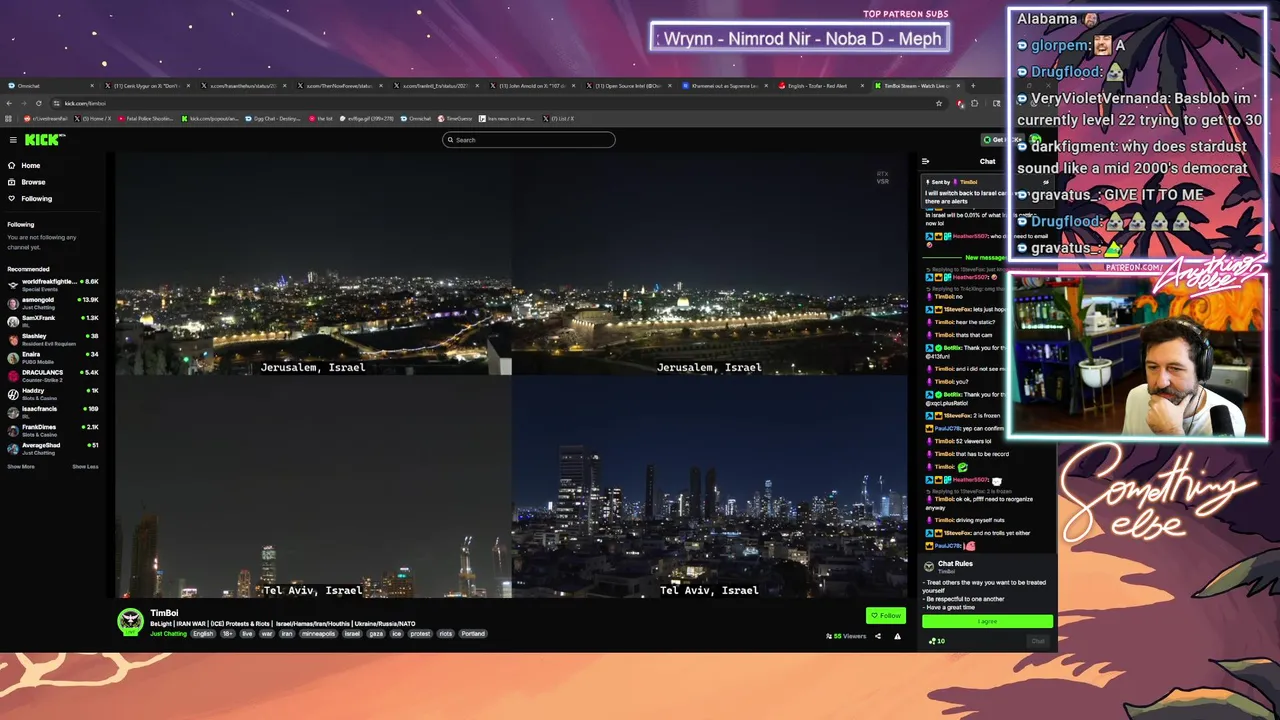Screen dimensions: 1280x720
Task: Click the Just Chatting category link
Action: coord(168,634)
